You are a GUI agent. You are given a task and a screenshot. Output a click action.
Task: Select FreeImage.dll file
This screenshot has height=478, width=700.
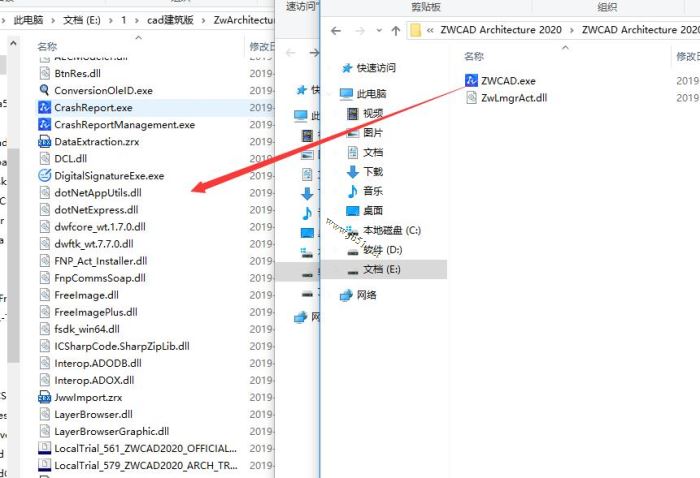(x=87, y=295)
